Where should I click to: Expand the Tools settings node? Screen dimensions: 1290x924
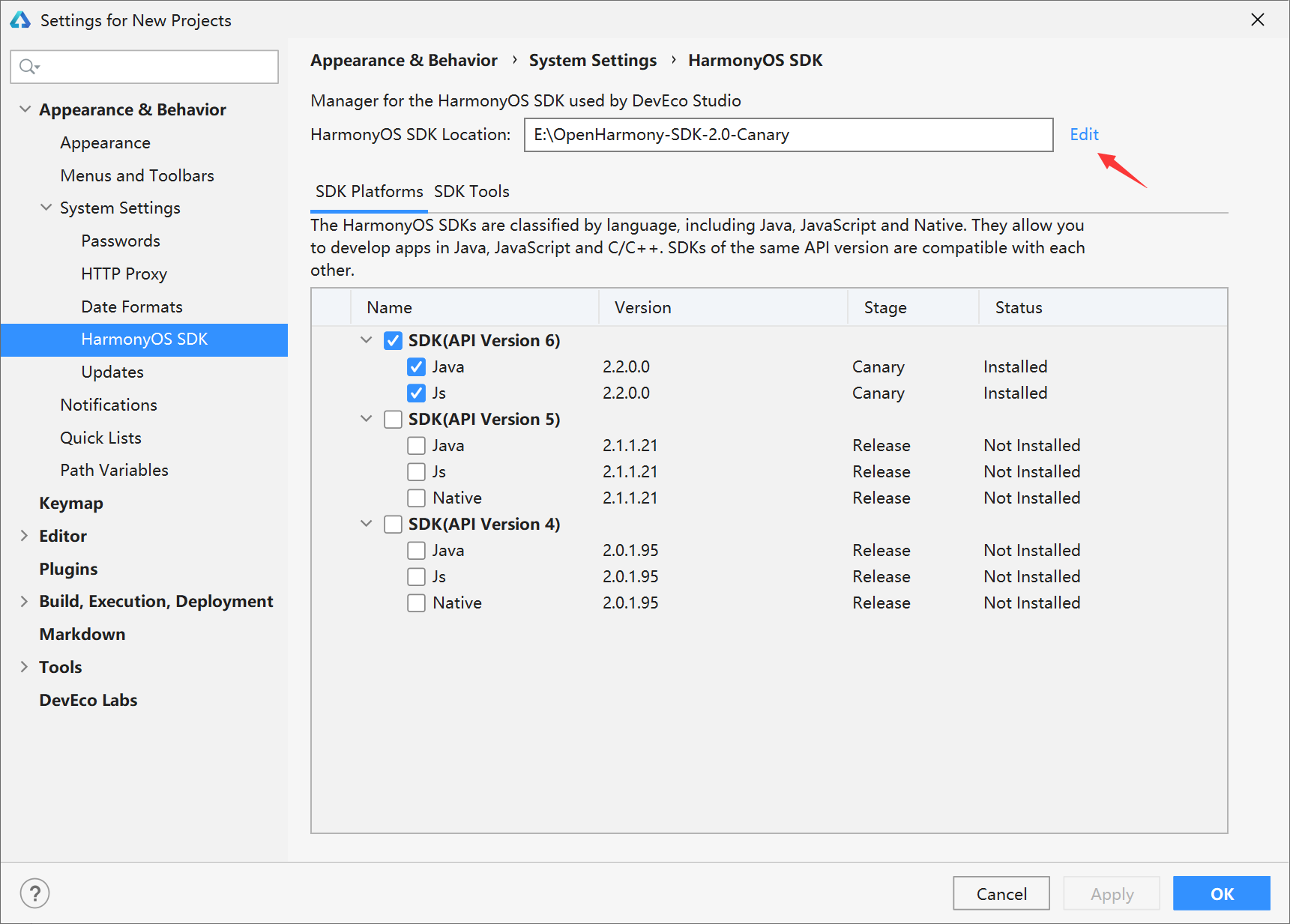click(24, 667)
